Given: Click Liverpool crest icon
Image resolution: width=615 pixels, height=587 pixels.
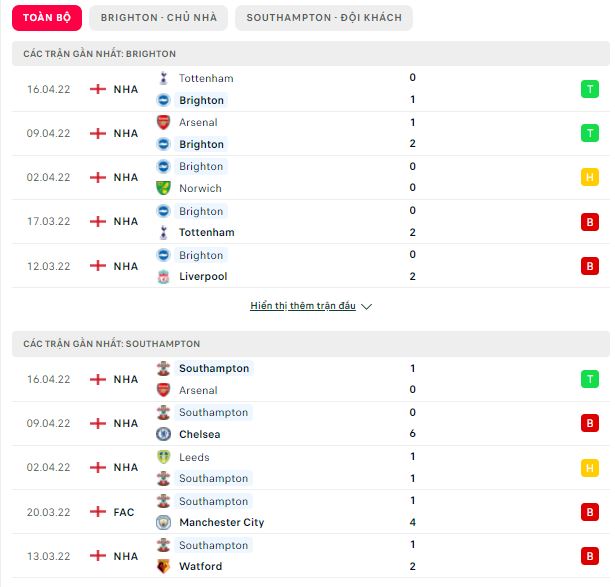Looking at the screenshot, I should pos(164,276).
